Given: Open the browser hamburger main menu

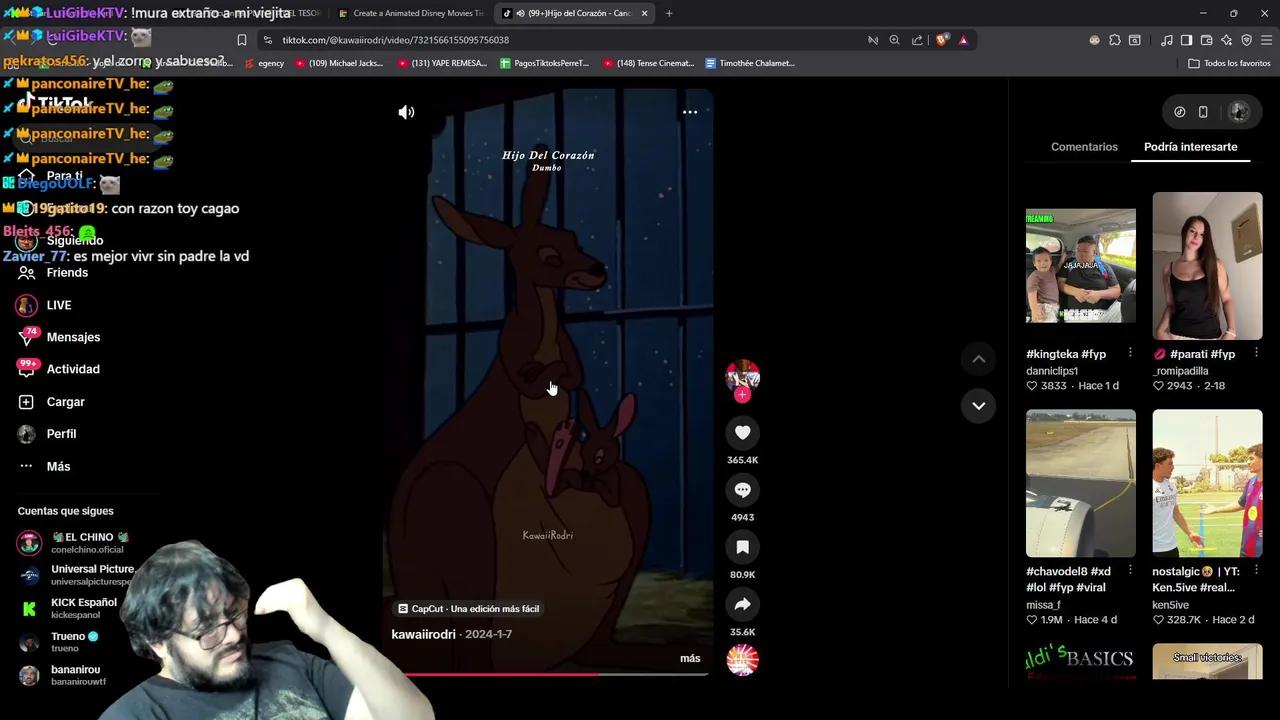Looking at the screenshot, I should coord(1266,40).
